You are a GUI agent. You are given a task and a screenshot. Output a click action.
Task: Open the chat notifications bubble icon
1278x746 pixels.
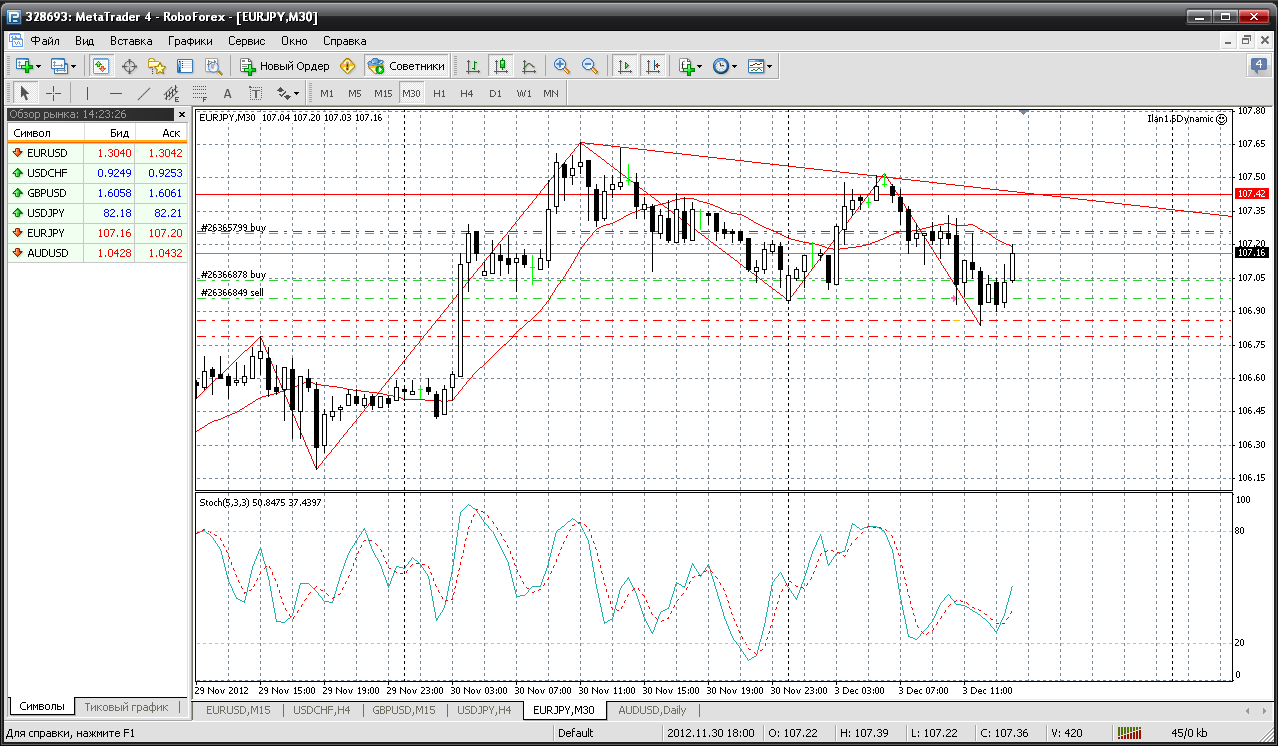click(1258, 66)
